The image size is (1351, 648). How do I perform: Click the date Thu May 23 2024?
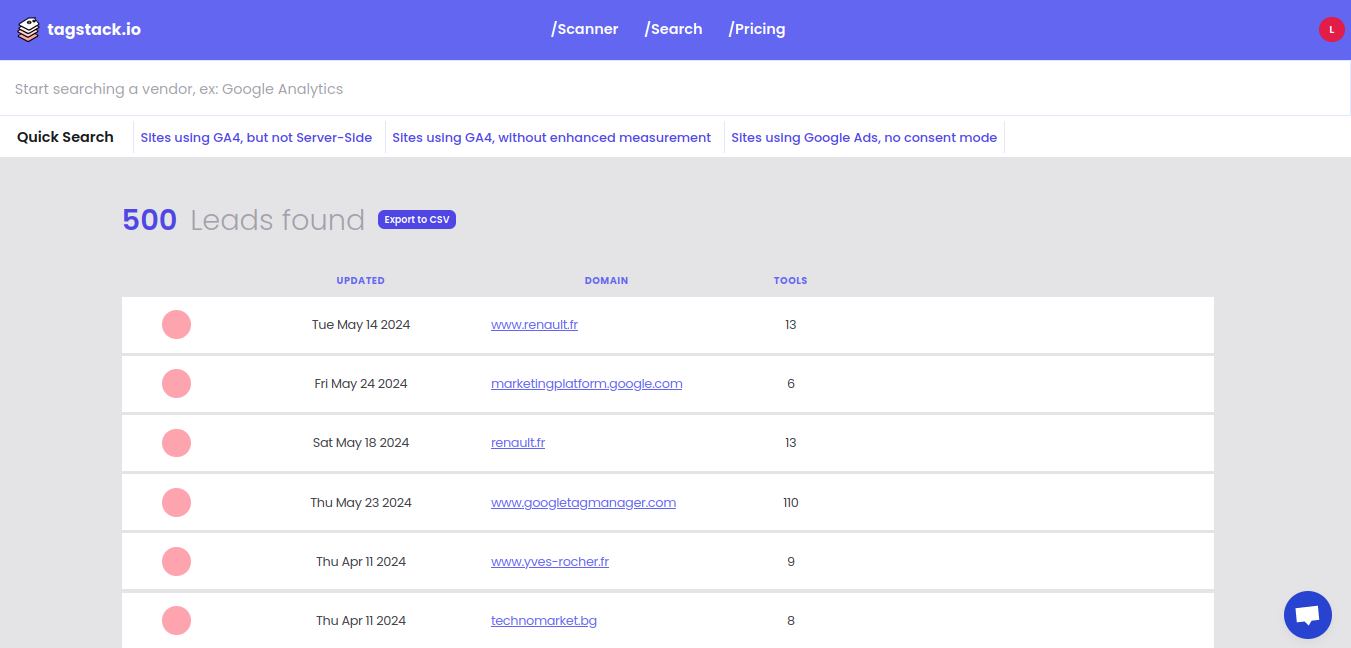point(361,503)
